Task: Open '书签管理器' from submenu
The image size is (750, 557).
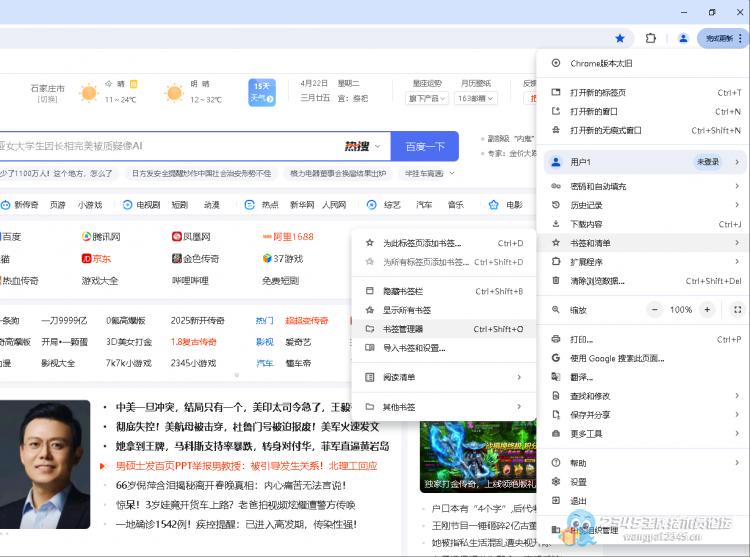Action: click(443, 329)
